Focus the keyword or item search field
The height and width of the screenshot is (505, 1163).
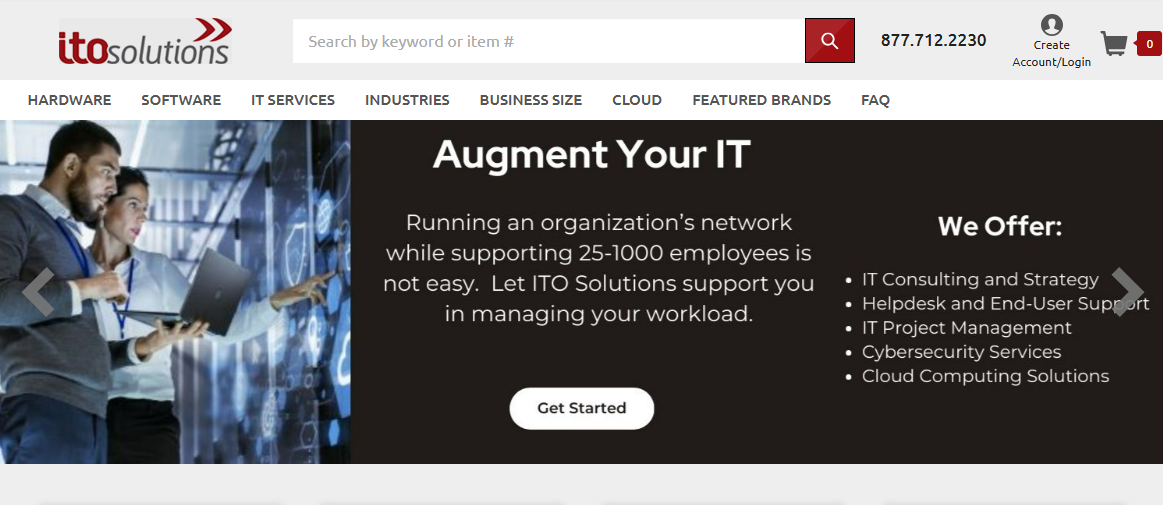[x=548, y=41]
